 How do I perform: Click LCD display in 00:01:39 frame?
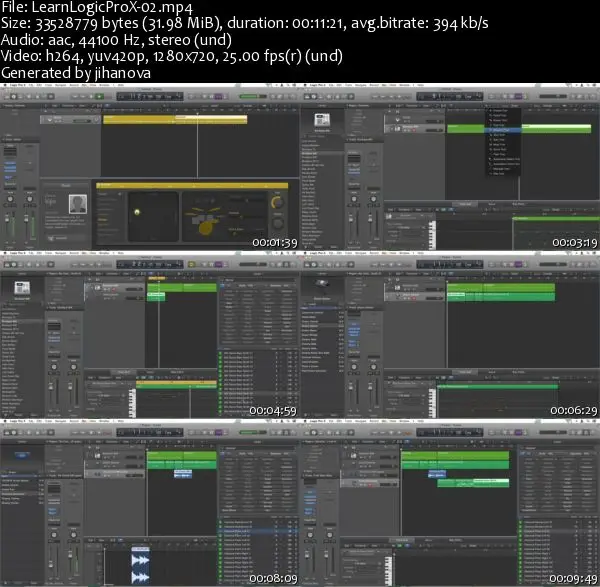tap(150, 96)
